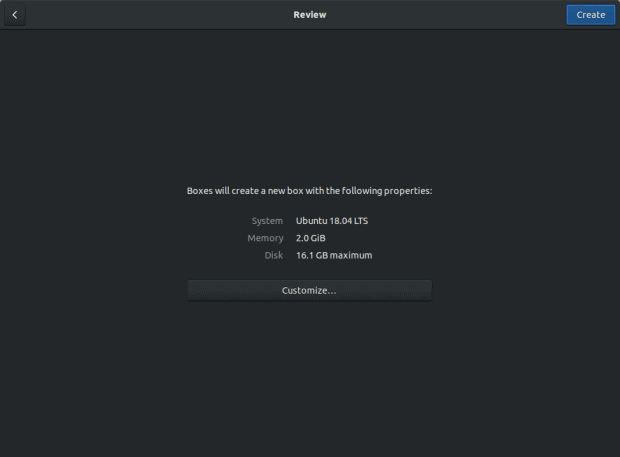The image size is (620, 457).
Task: Click the System label
Action: 267,220
